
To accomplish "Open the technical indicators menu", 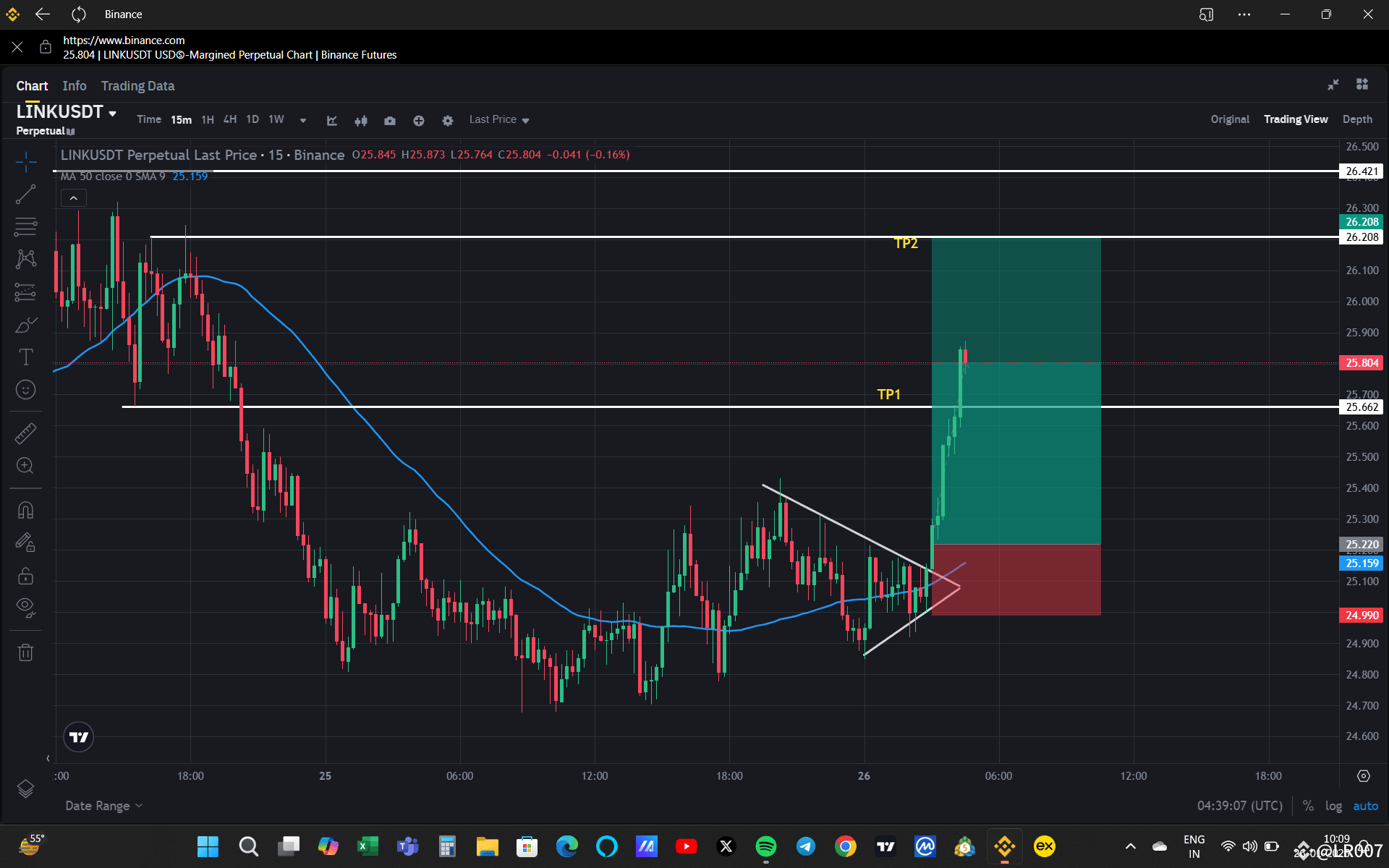I will (332, 120).
